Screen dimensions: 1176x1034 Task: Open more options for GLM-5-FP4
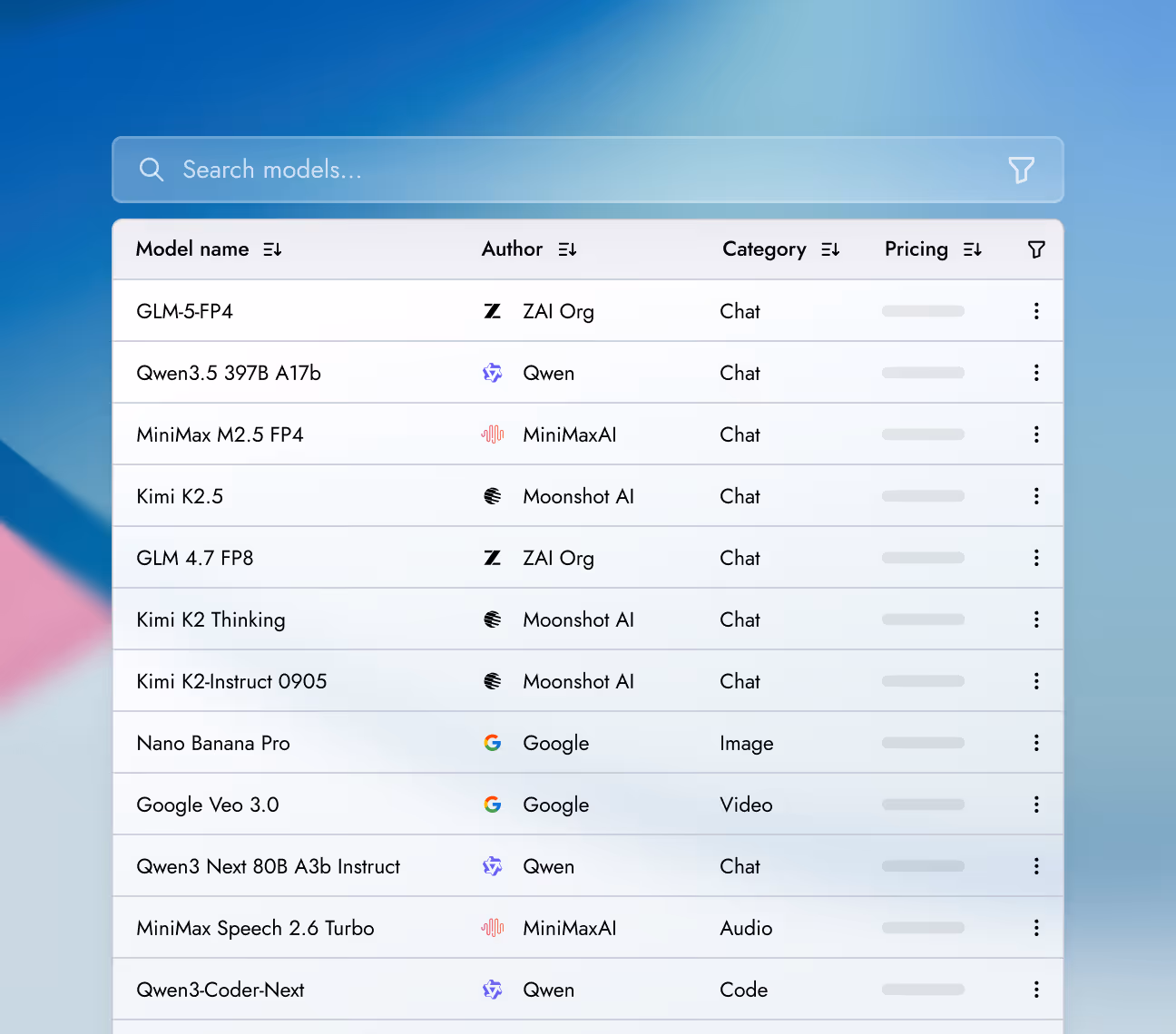[x=1036, y=311]
